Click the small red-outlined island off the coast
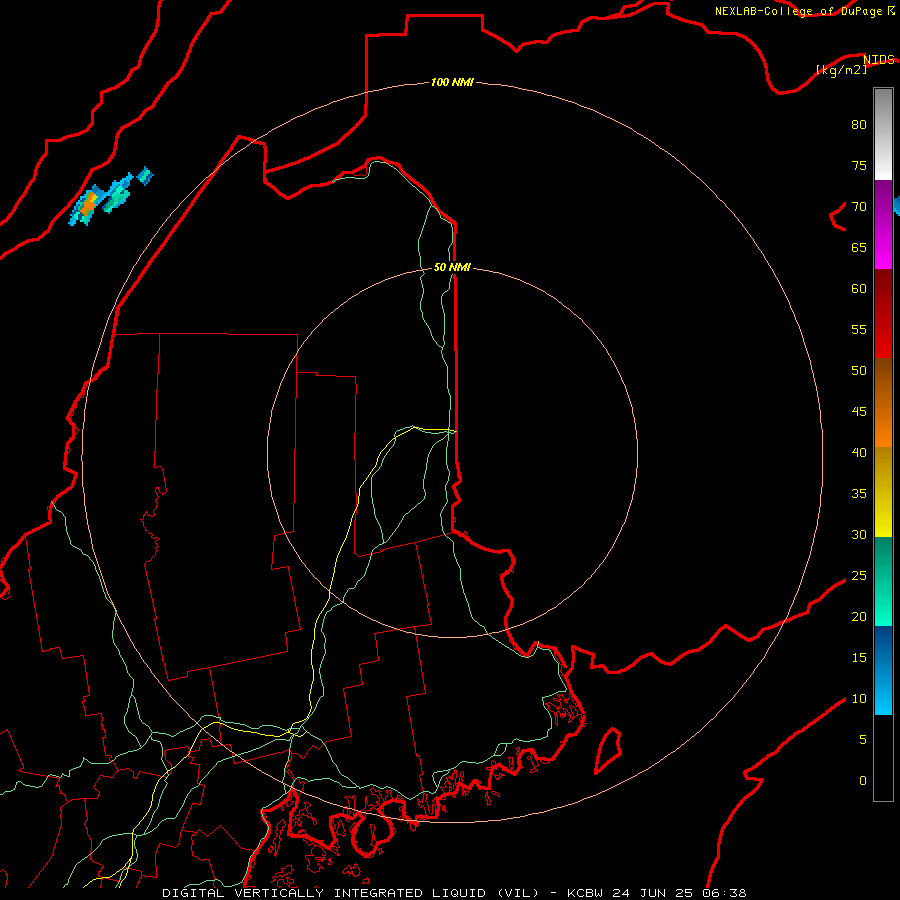Screen dimensions: 900x900 click(608, 751)
